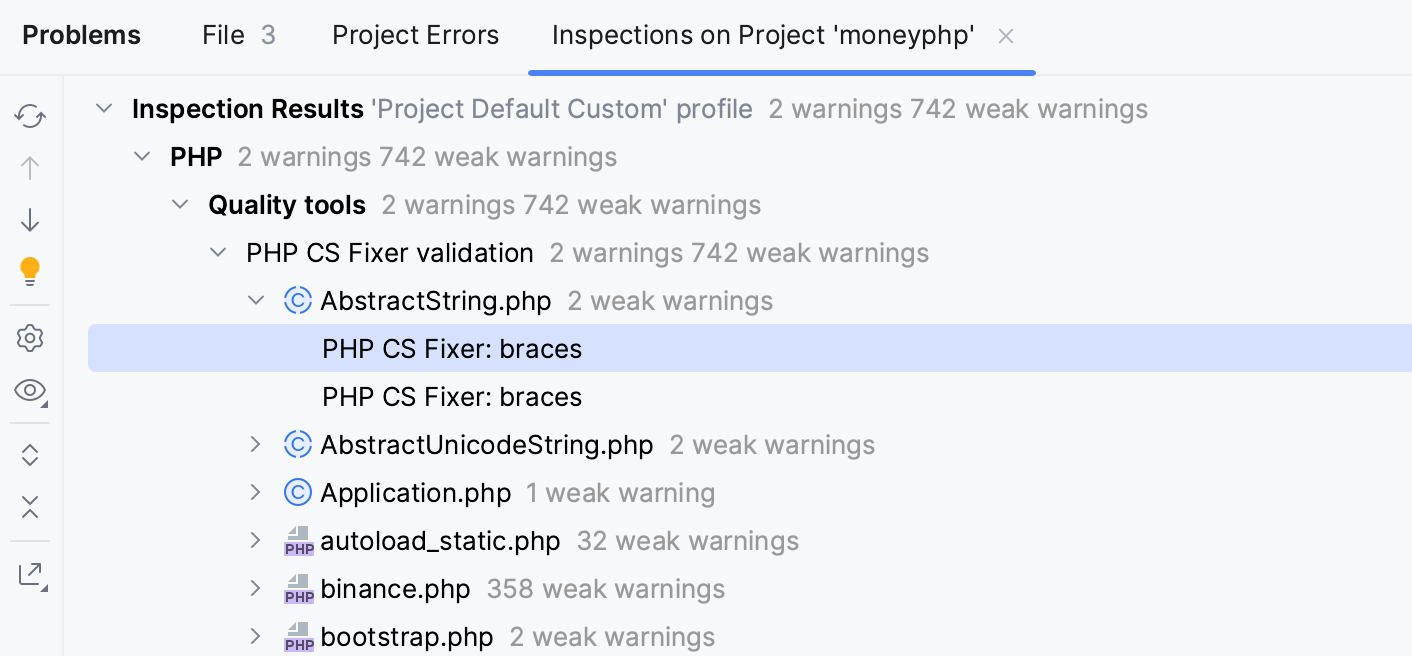Image resolution: width=1412 pixels, height=656 pixels.
Task: Close the Inspections on Project 'moneyphp' tab
Action: point(1005,36)
